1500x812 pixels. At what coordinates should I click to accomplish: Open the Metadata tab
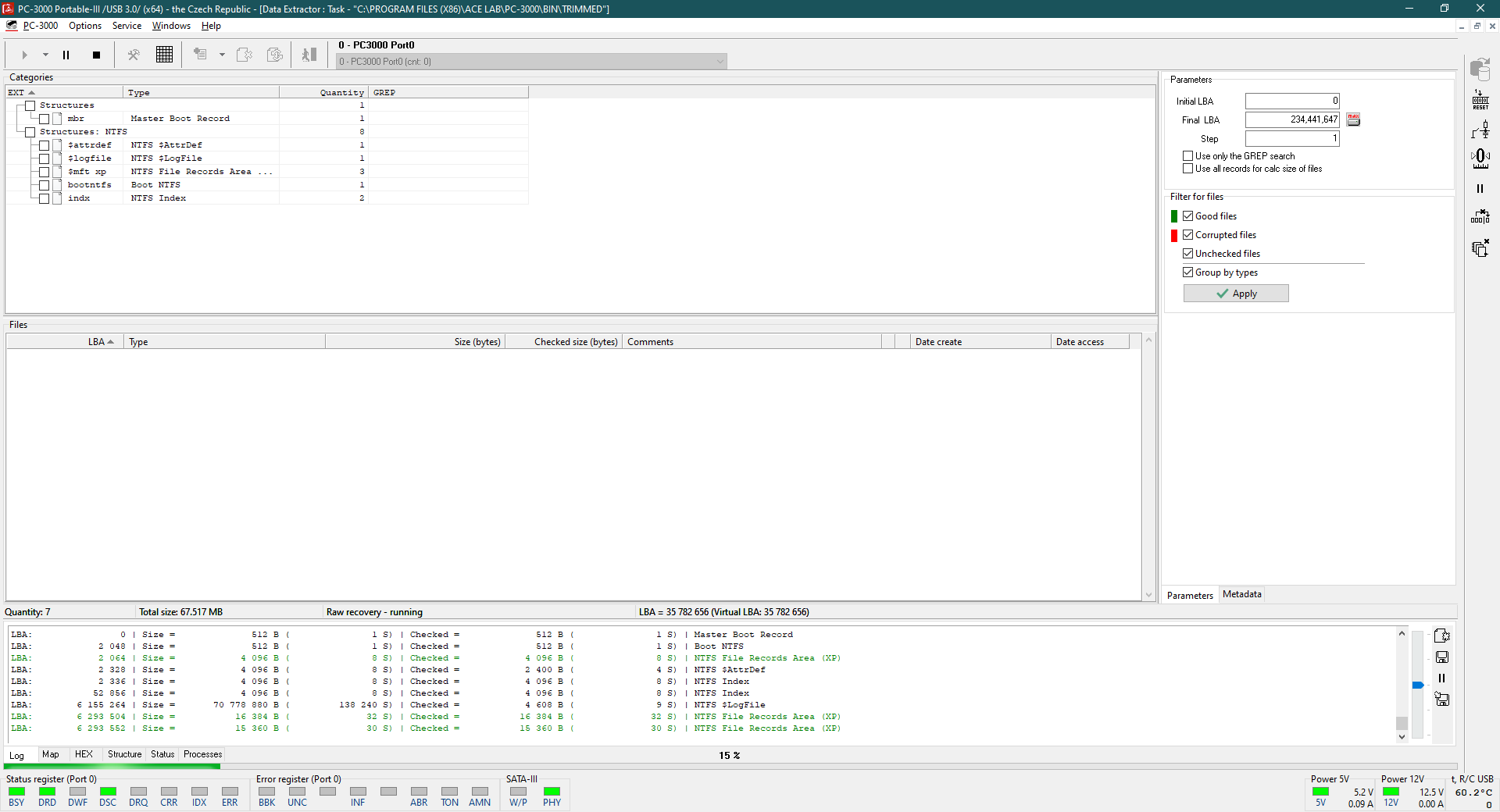(1241, 594)
